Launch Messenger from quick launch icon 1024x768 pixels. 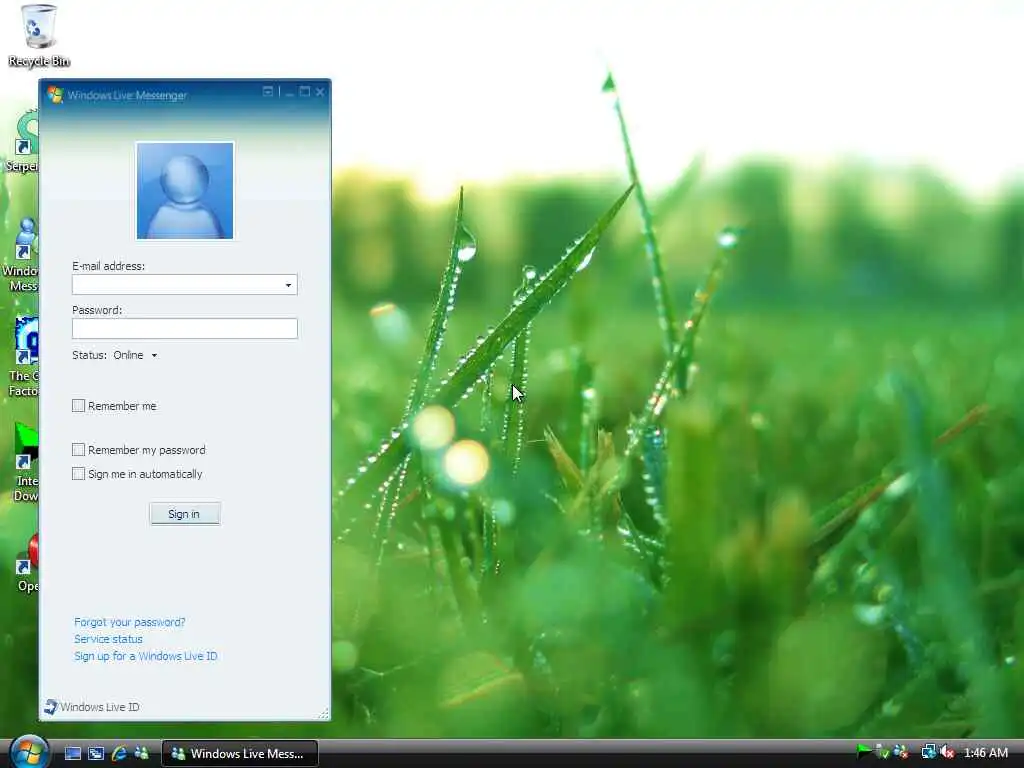[x=141, y=753]
